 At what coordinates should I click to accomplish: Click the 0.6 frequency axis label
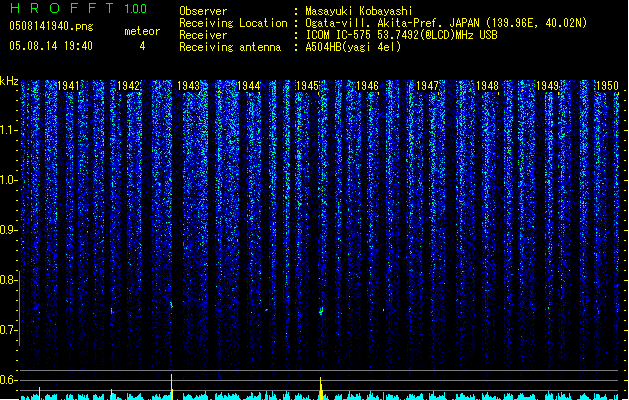pos(8,380)
